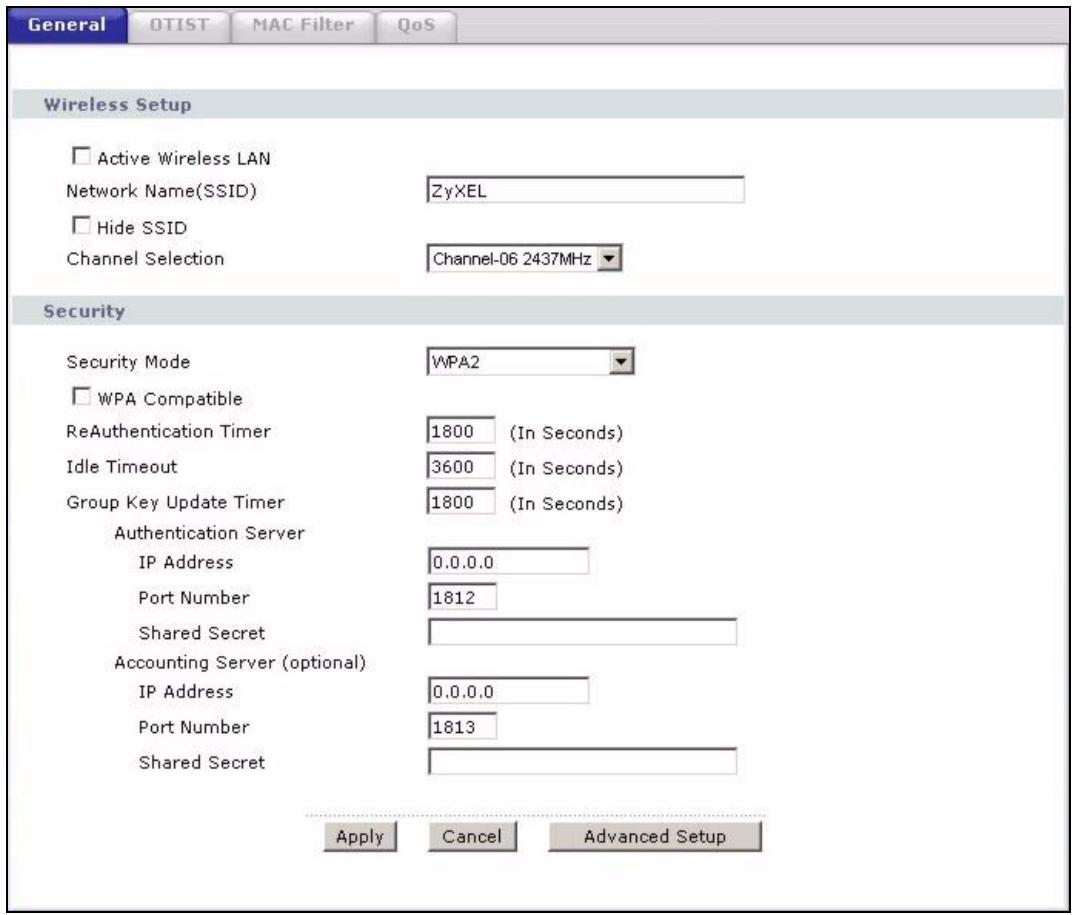
Task: Check the Hide SSID option
Action: [78, 226]
